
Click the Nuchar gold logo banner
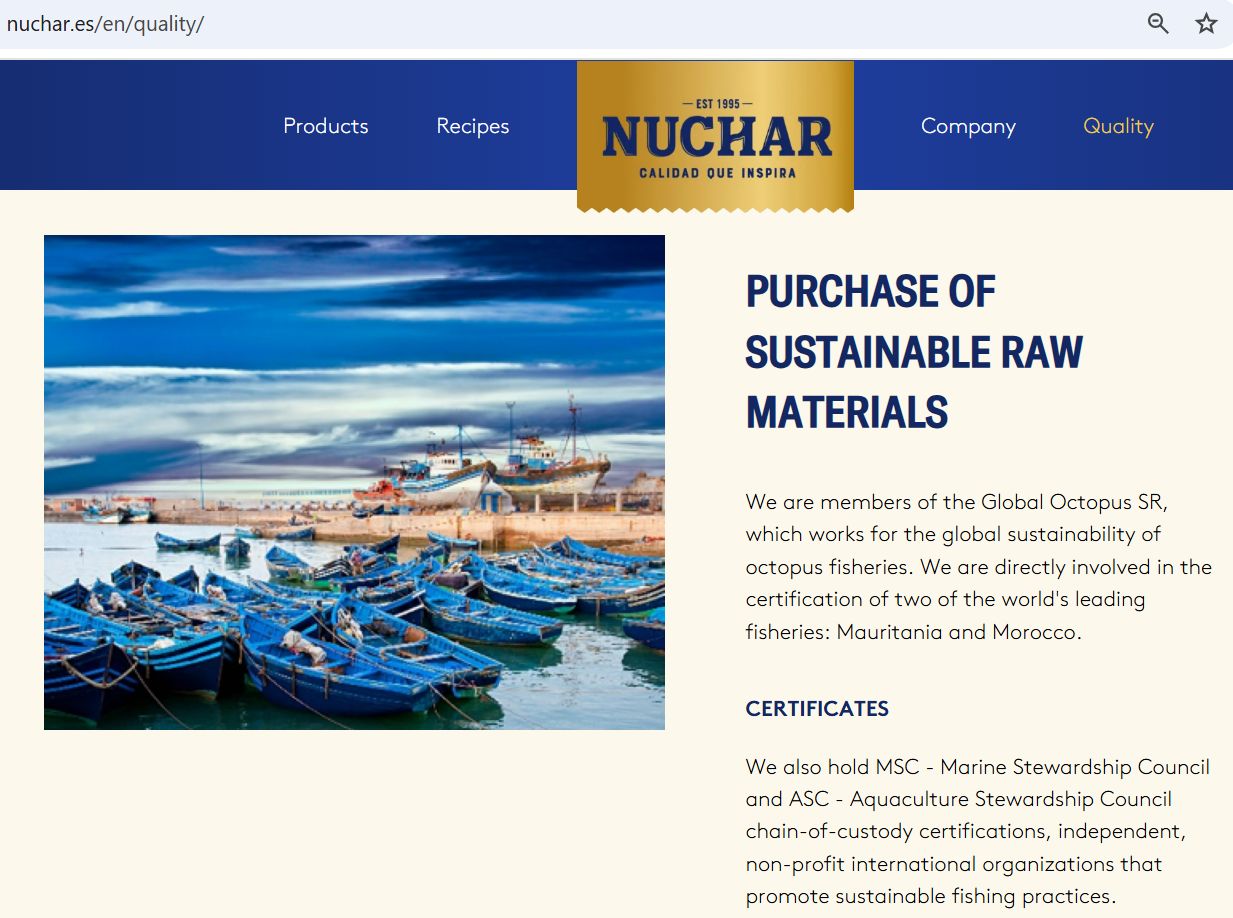[x=715, y=136]
